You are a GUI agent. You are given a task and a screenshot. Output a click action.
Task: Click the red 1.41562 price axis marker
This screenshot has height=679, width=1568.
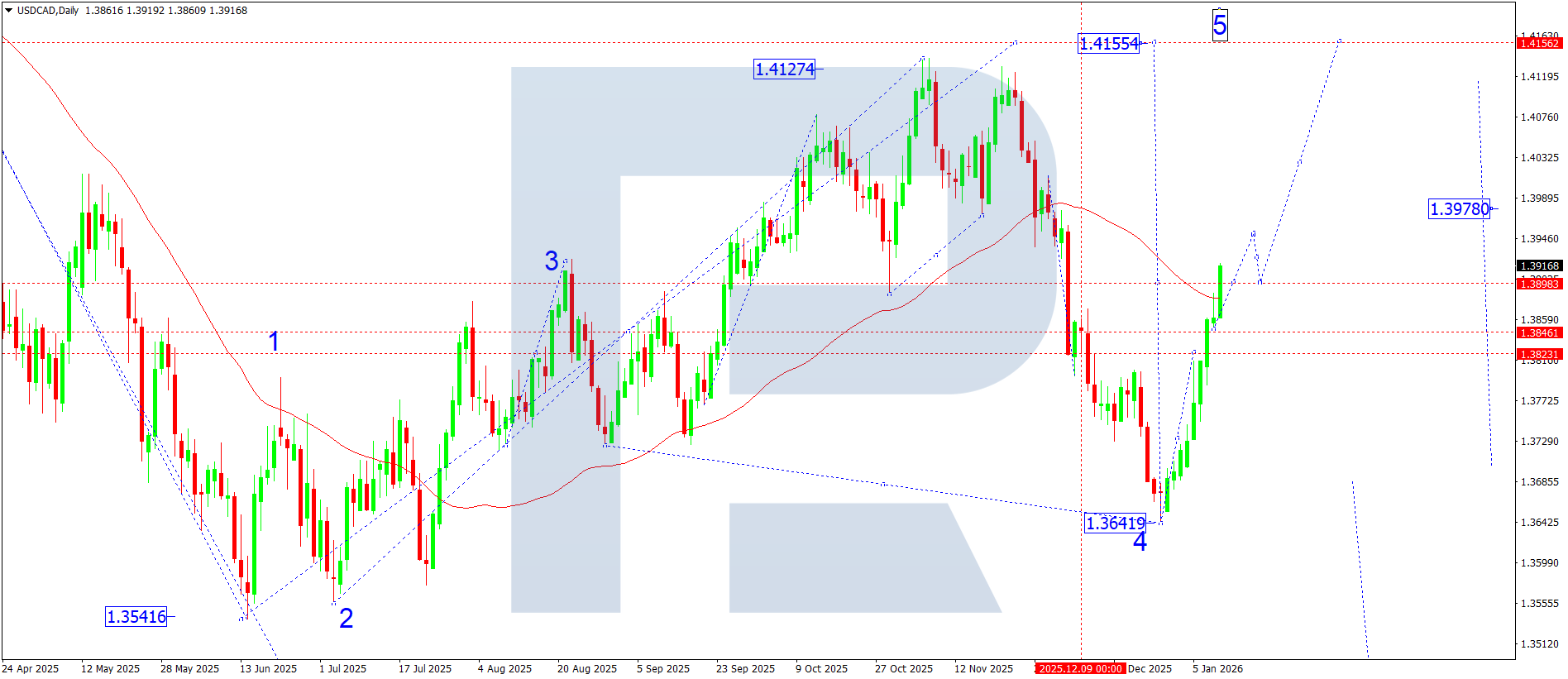click(1539, 43)
